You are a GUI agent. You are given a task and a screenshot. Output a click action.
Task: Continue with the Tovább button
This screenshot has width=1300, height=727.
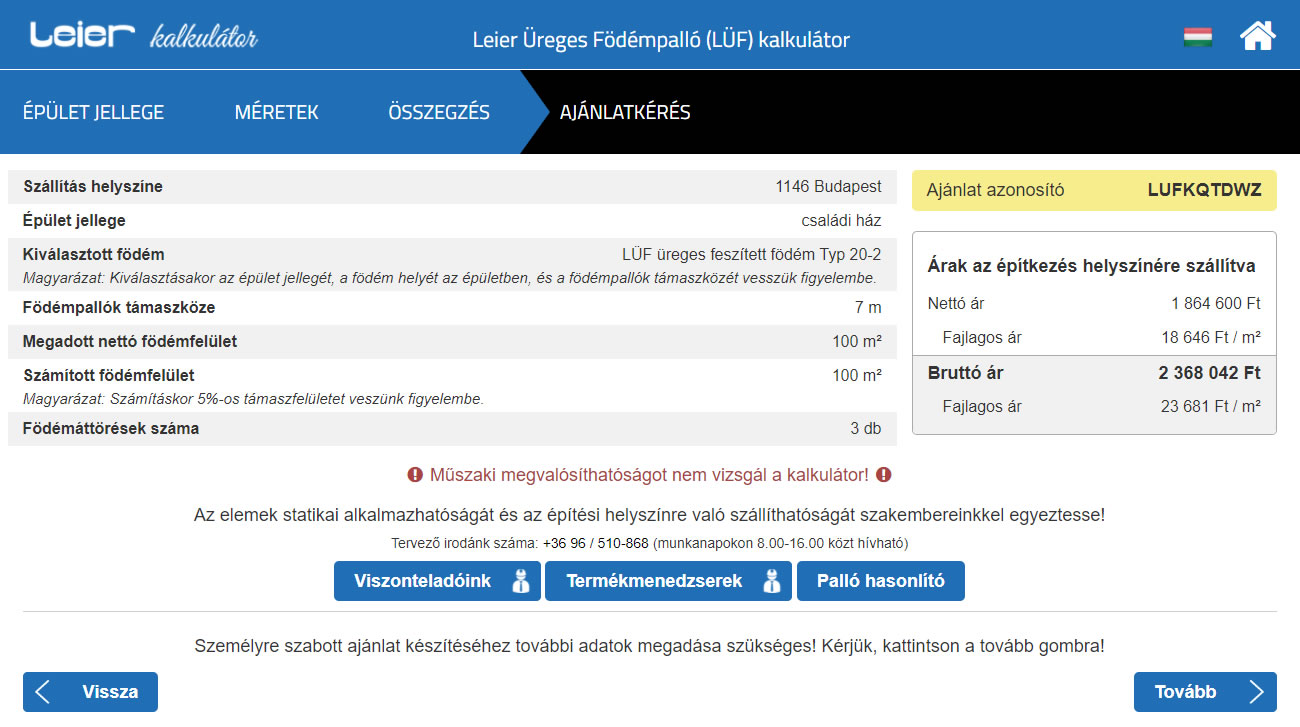[1205, 692]
